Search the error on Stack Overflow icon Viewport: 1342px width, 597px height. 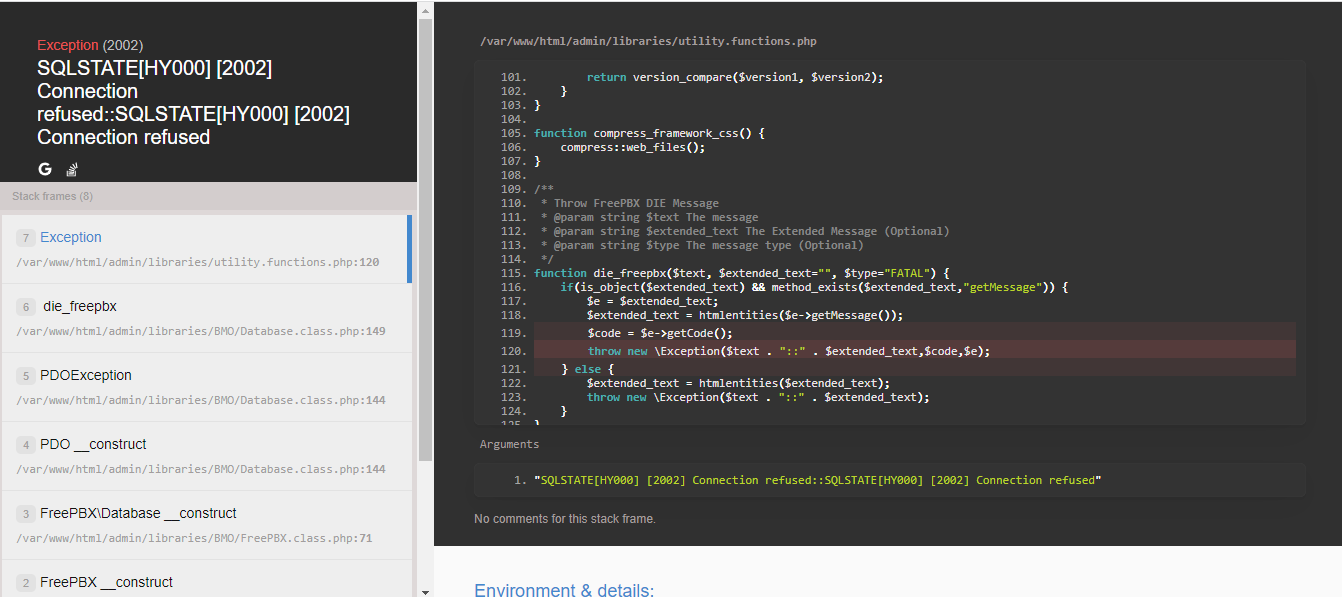tap(72, 169)
